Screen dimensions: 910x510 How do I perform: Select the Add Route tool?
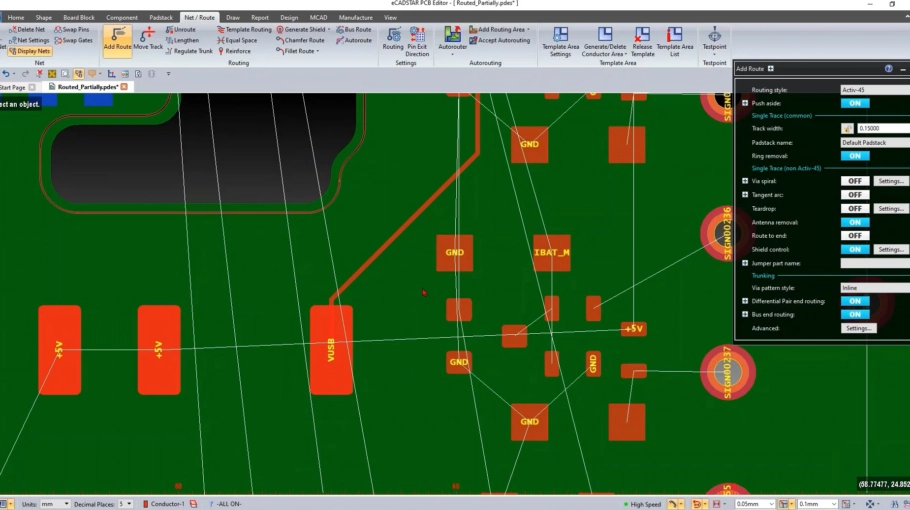[117, 39]
